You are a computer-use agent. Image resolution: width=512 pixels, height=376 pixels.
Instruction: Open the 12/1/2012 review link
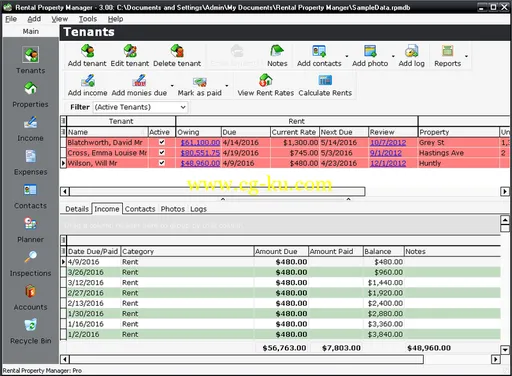388,163
